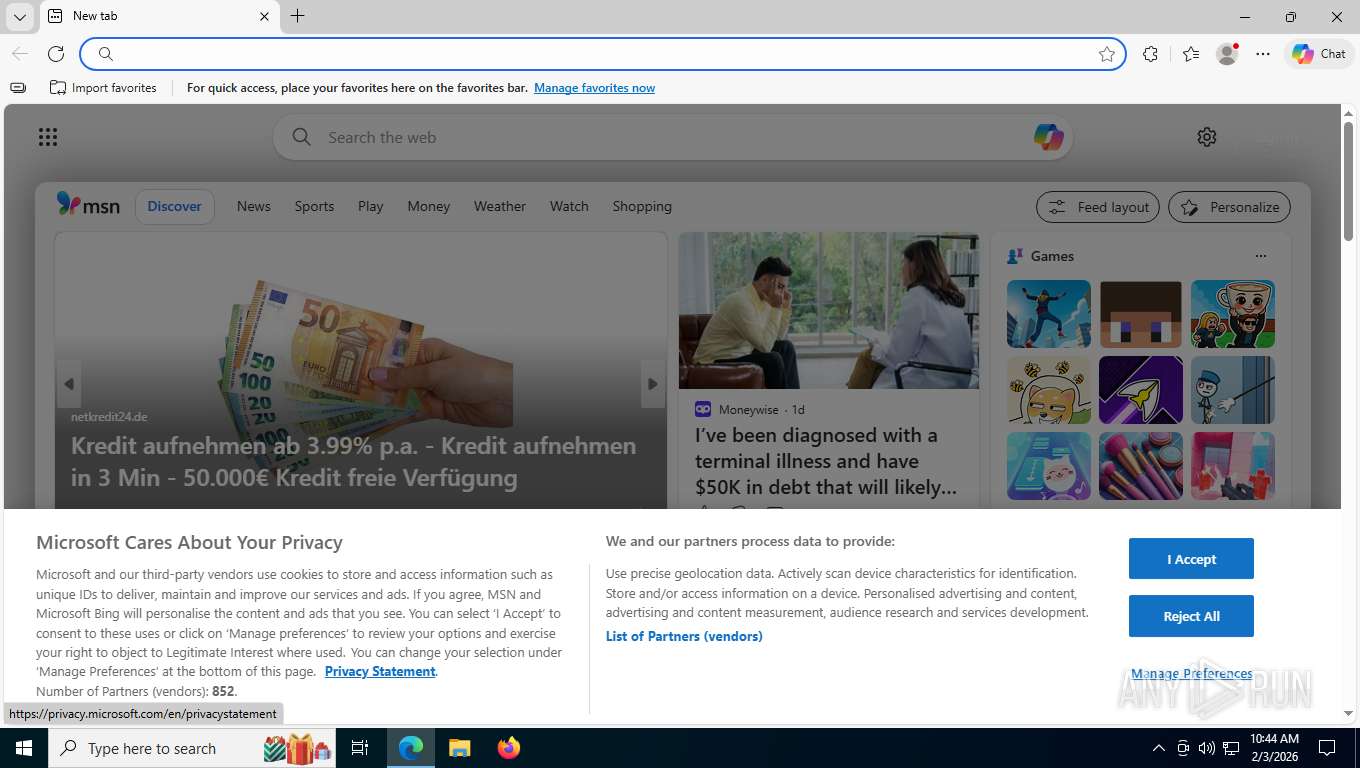Play the makeup brushes game
This screenshot has height=768, width=1360.
[1141, 466]
